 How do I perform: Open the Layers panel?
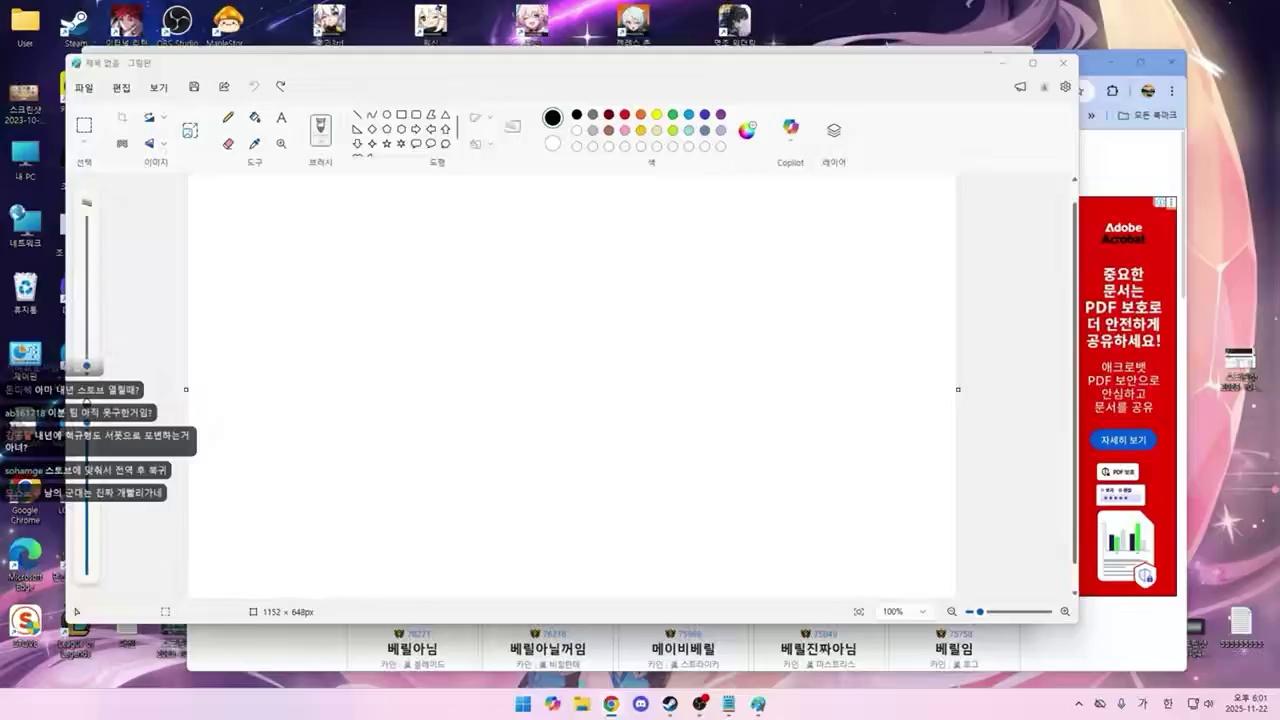834,130
